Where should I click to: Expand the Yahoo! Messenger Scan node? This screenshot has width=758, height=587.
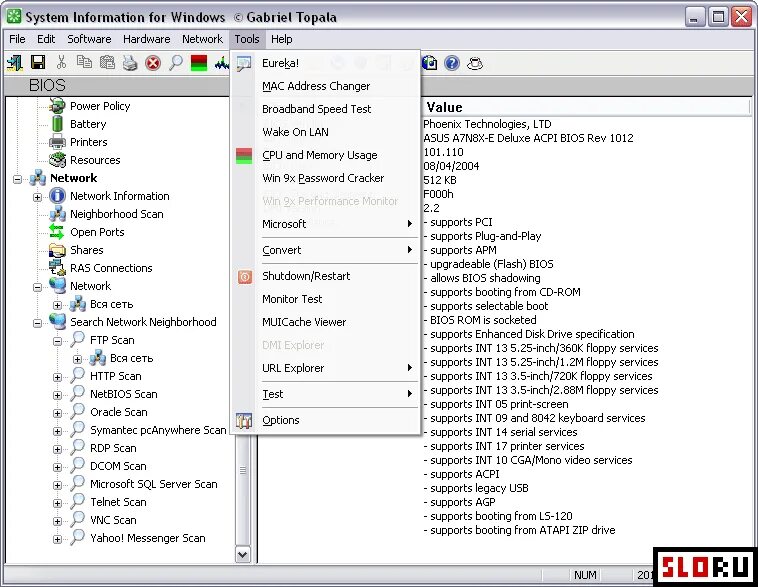click(x=57, y=539)
